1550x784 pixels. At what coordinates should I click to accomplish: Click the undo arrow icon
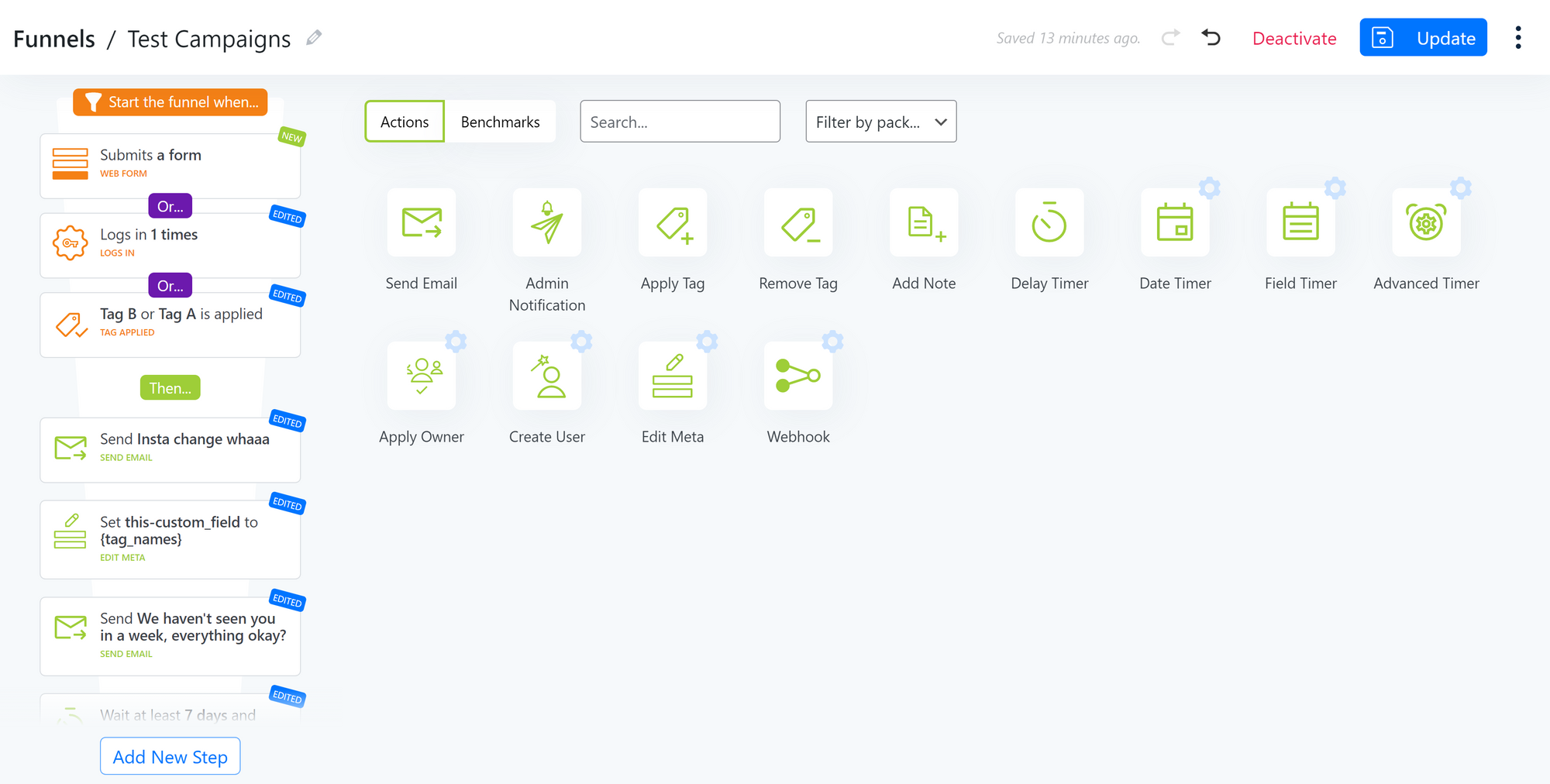pos(1211,37)
